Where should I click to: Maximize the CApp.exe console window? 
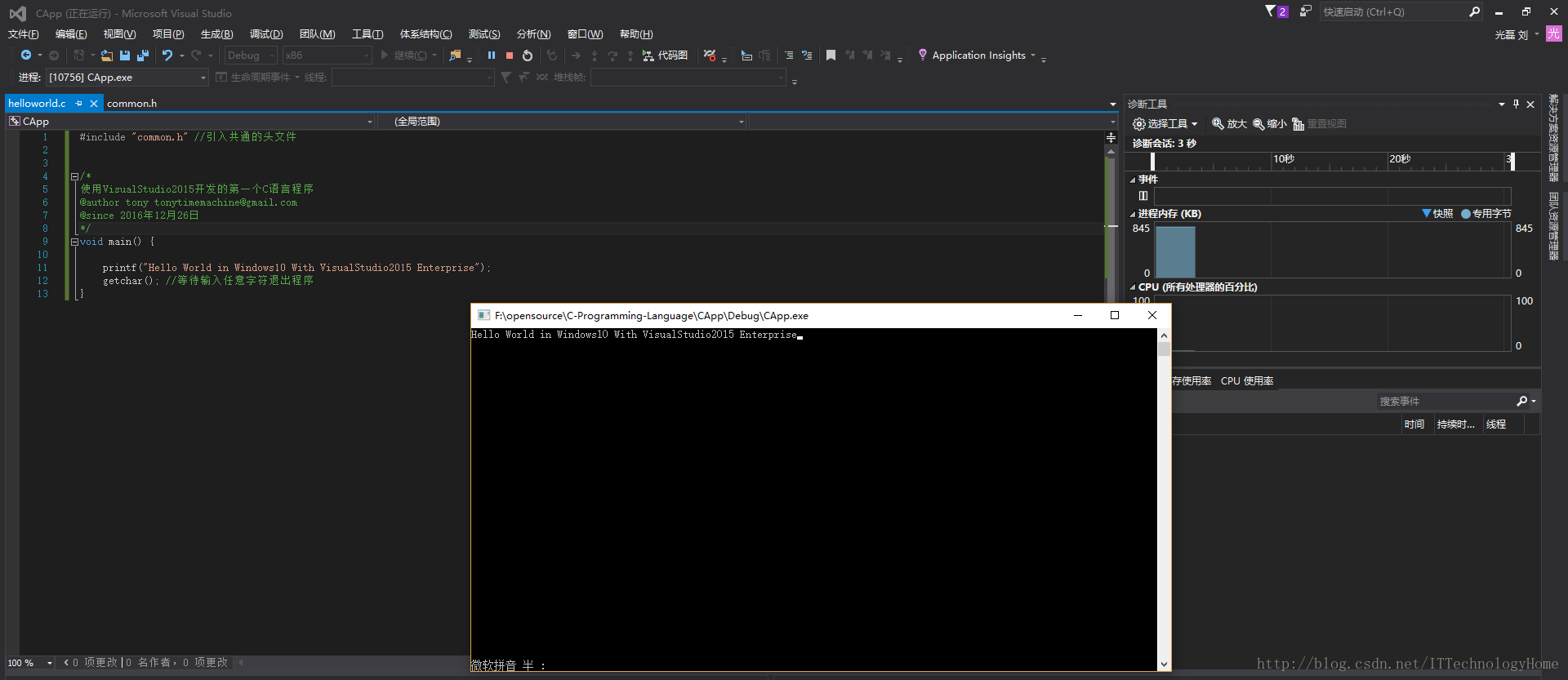1115,316
